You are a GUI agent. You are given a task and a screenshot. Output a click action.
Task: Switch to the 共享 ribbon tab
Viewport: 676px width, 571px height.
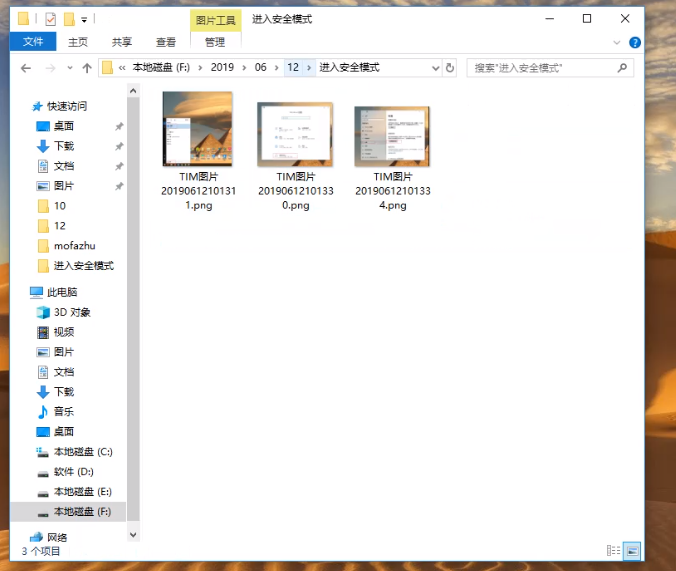(x=122, y=42)
